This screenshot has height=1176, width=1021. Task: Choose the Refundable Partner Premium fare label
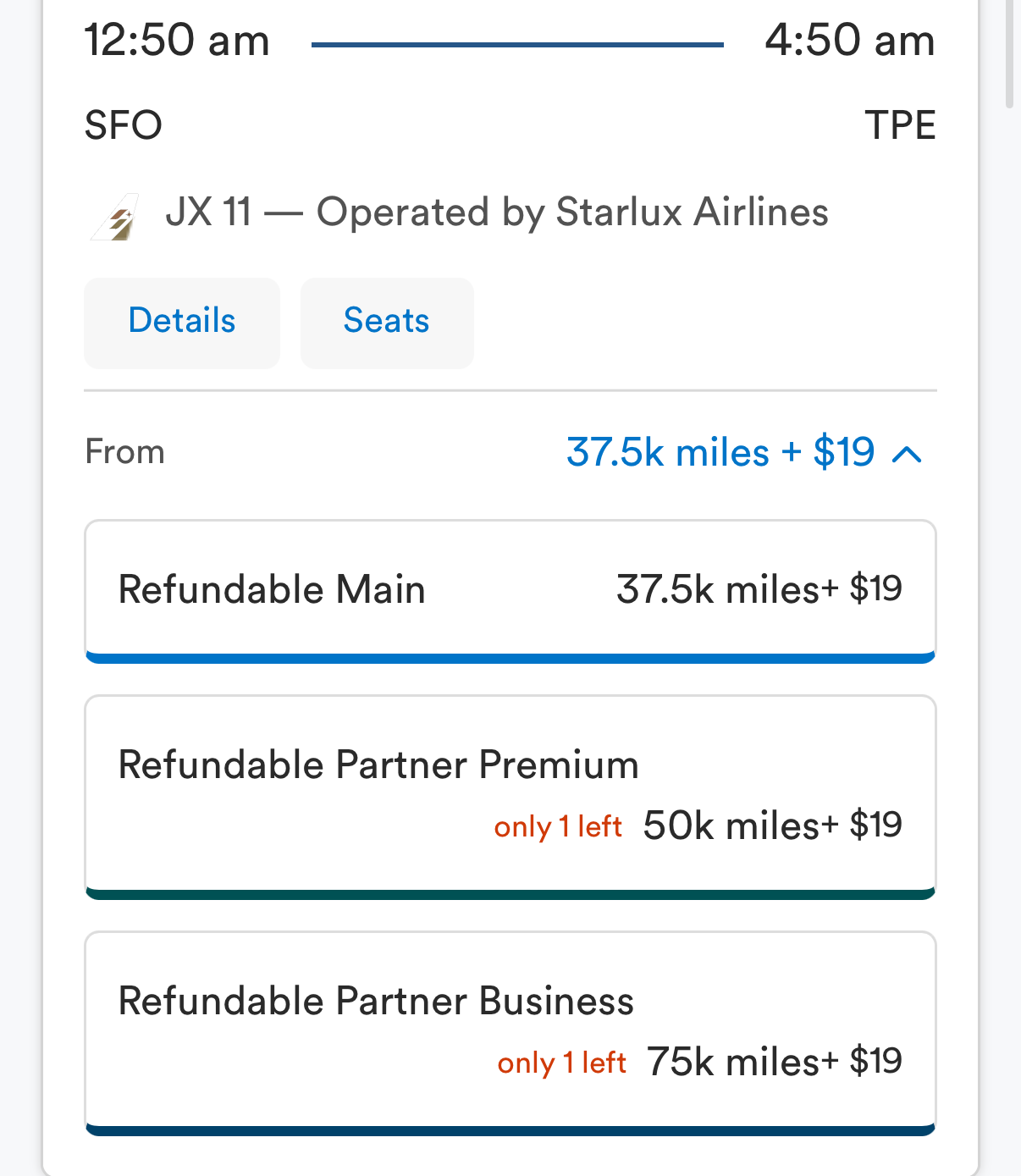point(378,765)
